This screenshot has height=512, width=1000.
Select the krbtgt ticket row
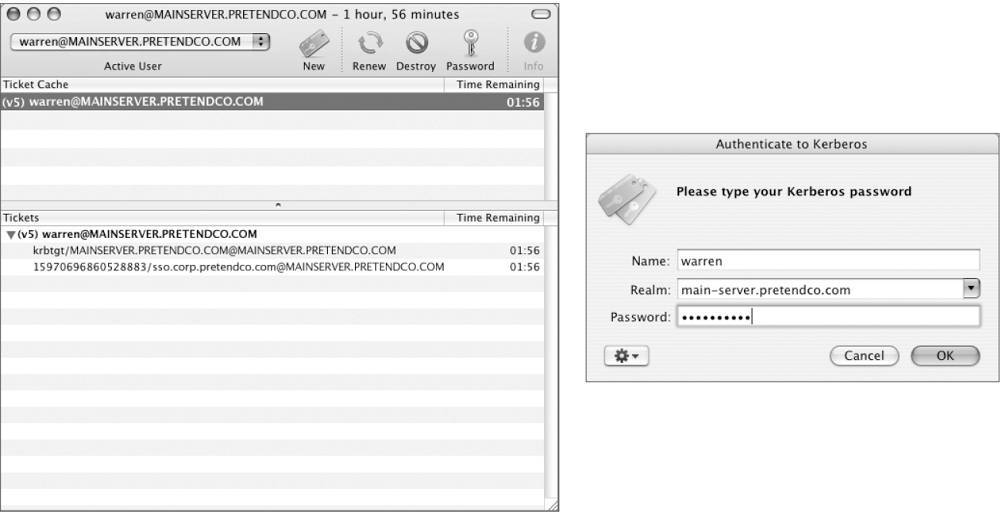coord(272,251)
